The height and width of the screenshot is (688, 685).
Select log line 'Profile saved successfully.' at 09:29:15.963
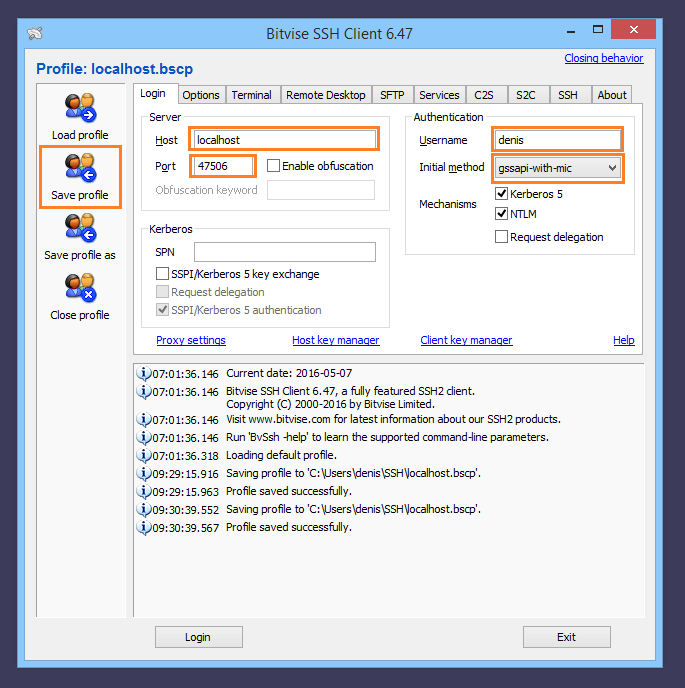(289, 491)
